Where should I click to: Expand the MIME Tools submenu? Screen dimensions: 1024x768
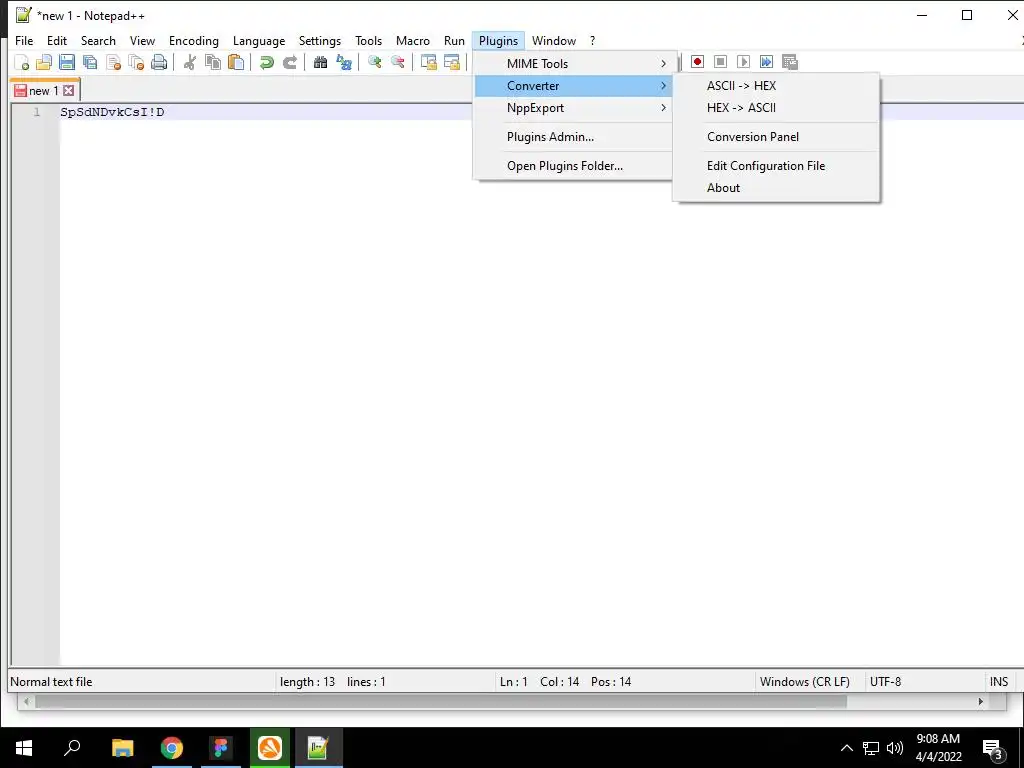[x=573, y=63]
